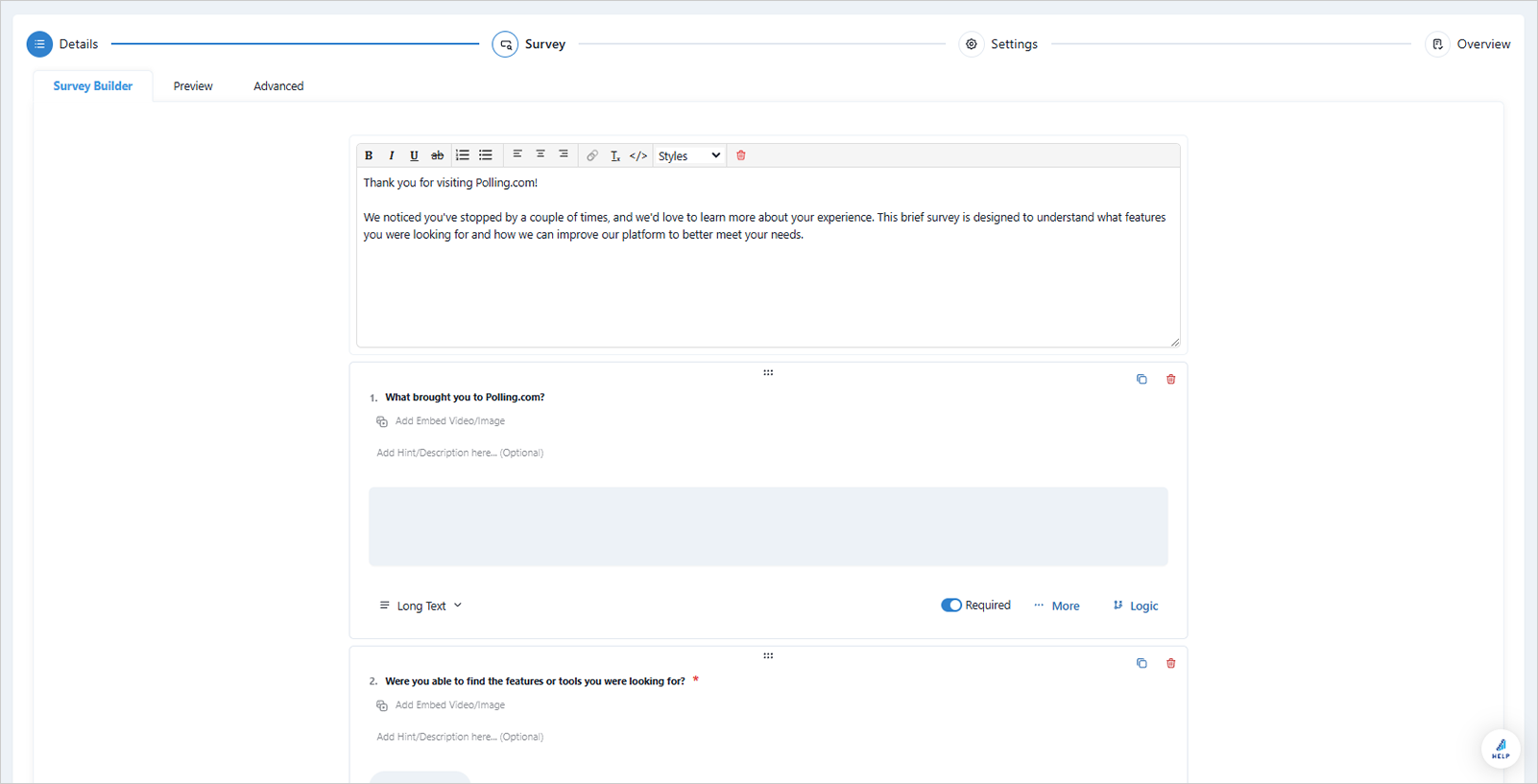
Task: Apply strikethrough formatting in the editor
Action: (438, 155)
